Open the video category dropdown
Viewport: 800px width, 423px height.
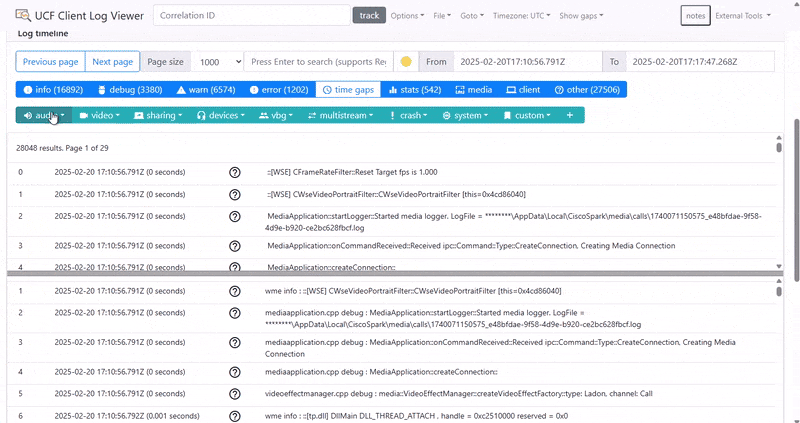(99, 115)
